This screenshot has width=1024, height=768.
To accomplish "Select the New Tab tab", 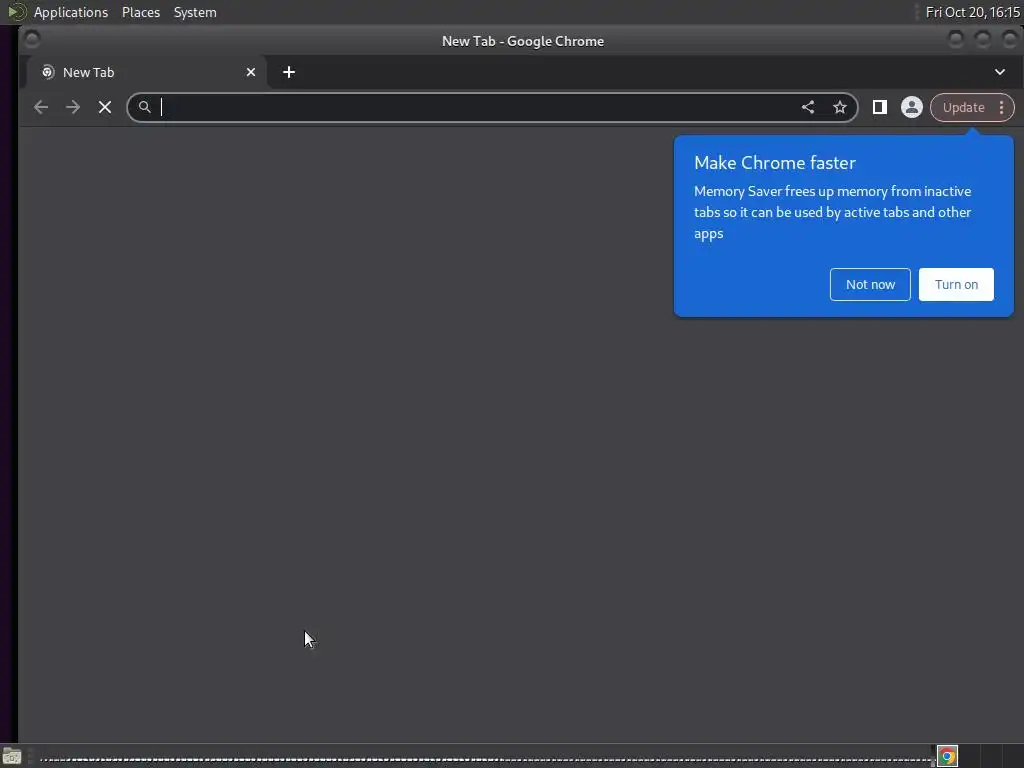I will [x=147, y=72].
